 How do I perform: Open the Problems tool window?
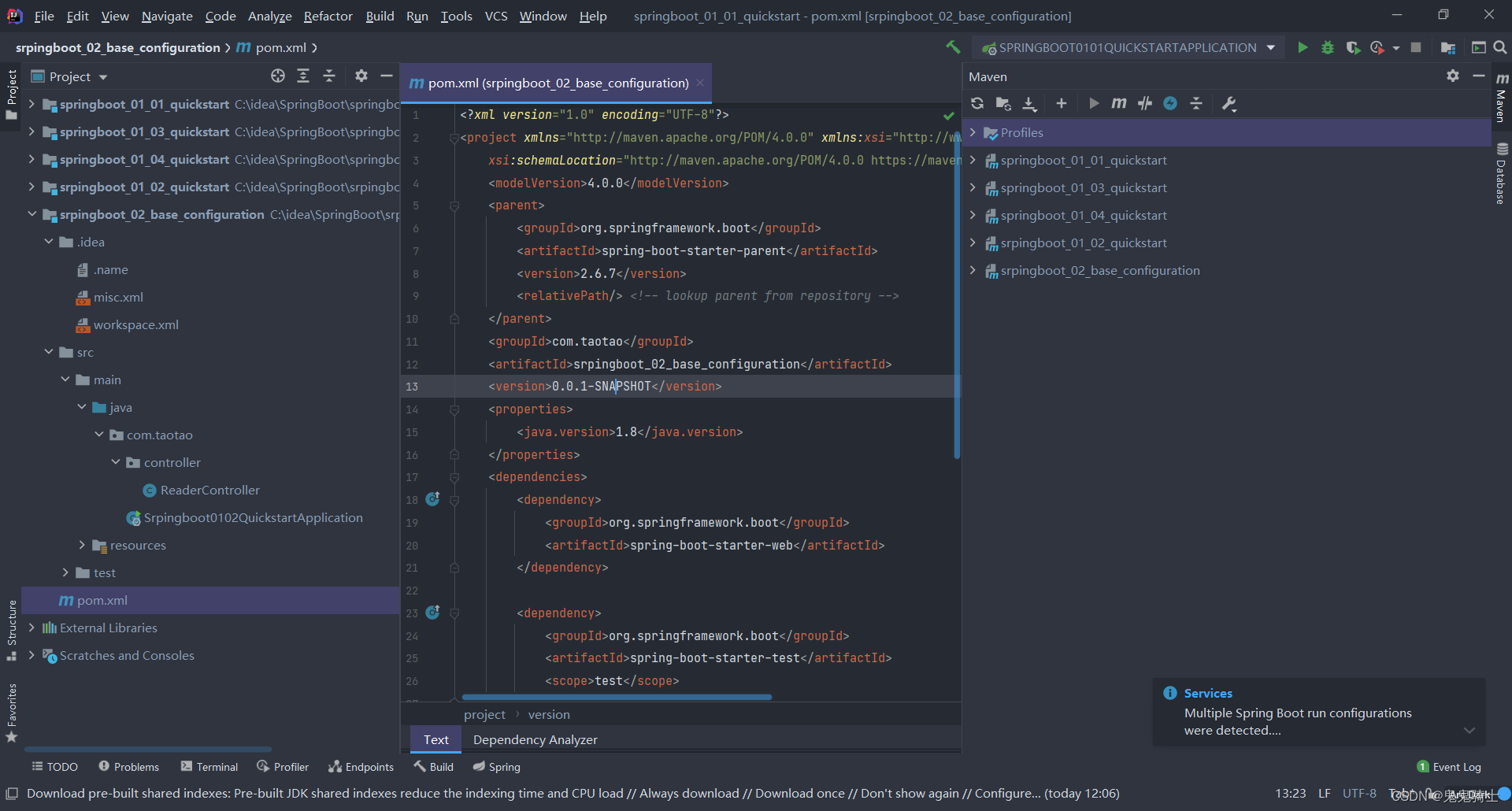pyautogui.click(x=128, y=767)
